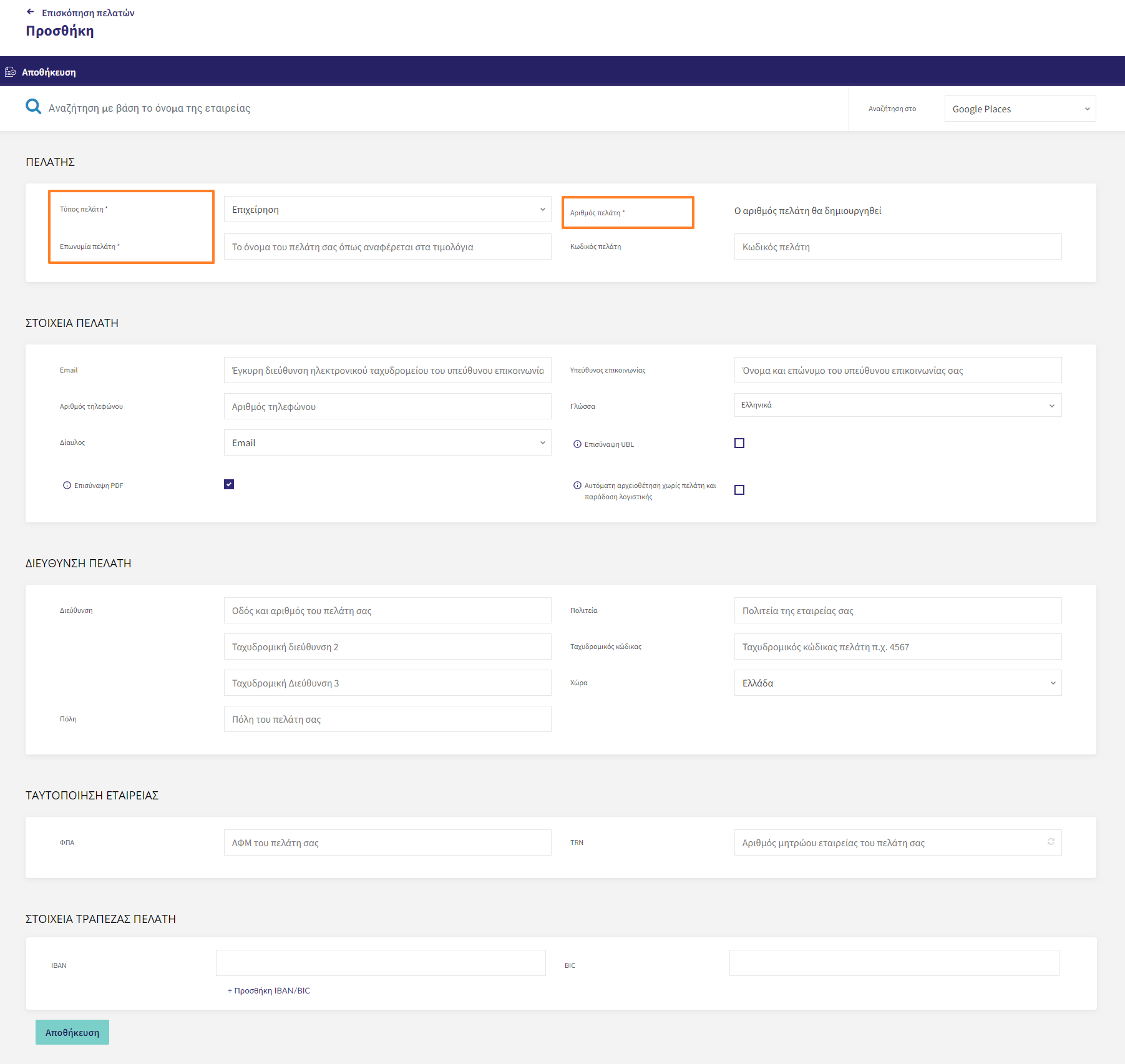
Task: Click the ΣΤΟΙΧΕΙΑ ΠΕΛΑΤΗ section heading
Action: [72, 323]
